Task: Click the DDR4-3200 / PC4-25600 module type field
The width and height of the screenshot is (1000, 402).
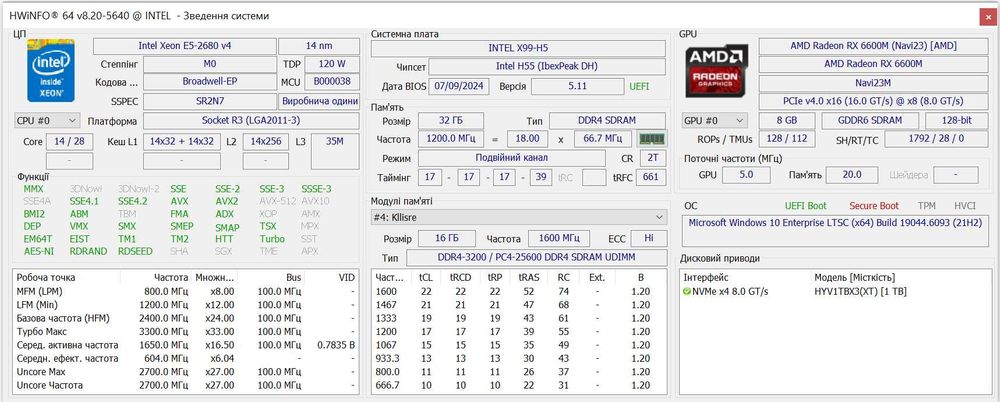Action: tap(536, 258)
